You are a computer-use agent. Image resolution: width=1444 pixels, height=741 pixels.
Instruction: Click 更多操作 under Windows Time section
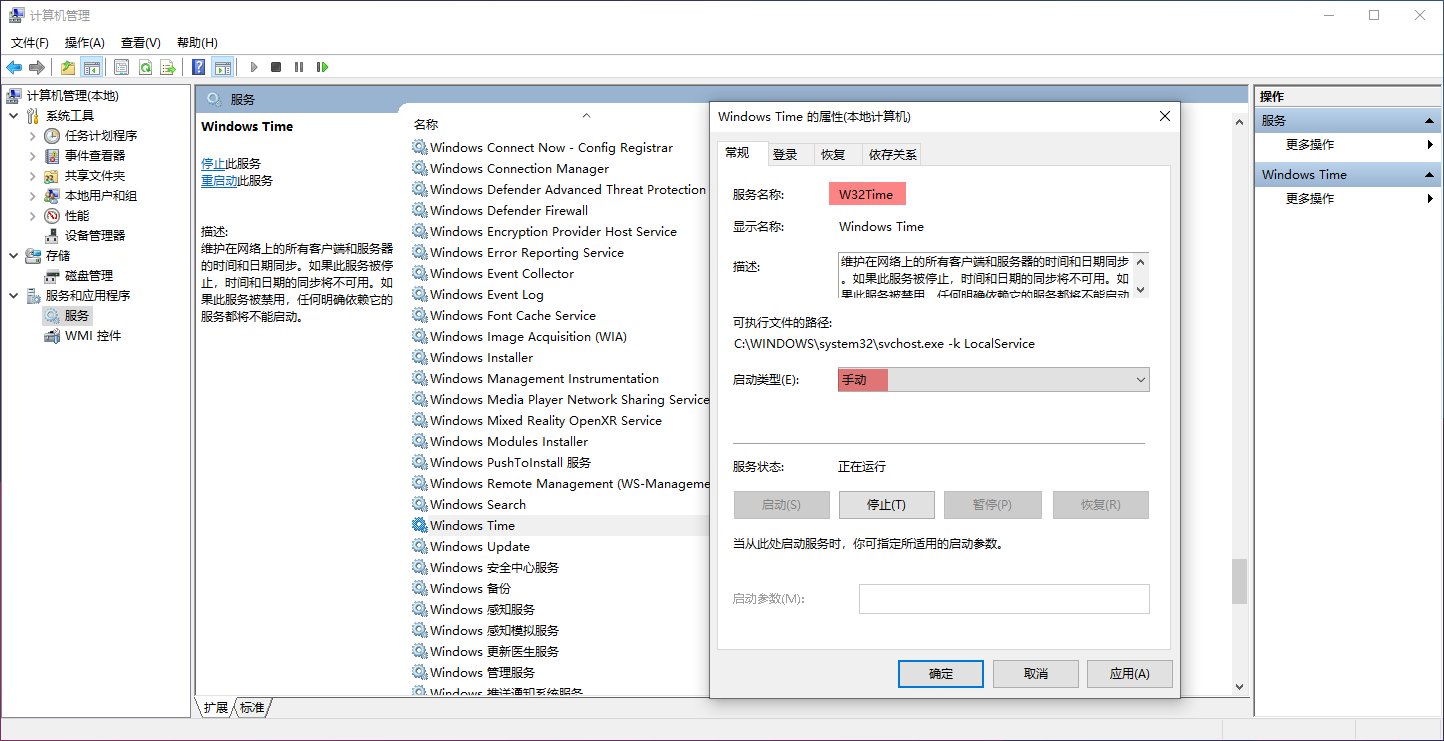[x=1310, y=199]
